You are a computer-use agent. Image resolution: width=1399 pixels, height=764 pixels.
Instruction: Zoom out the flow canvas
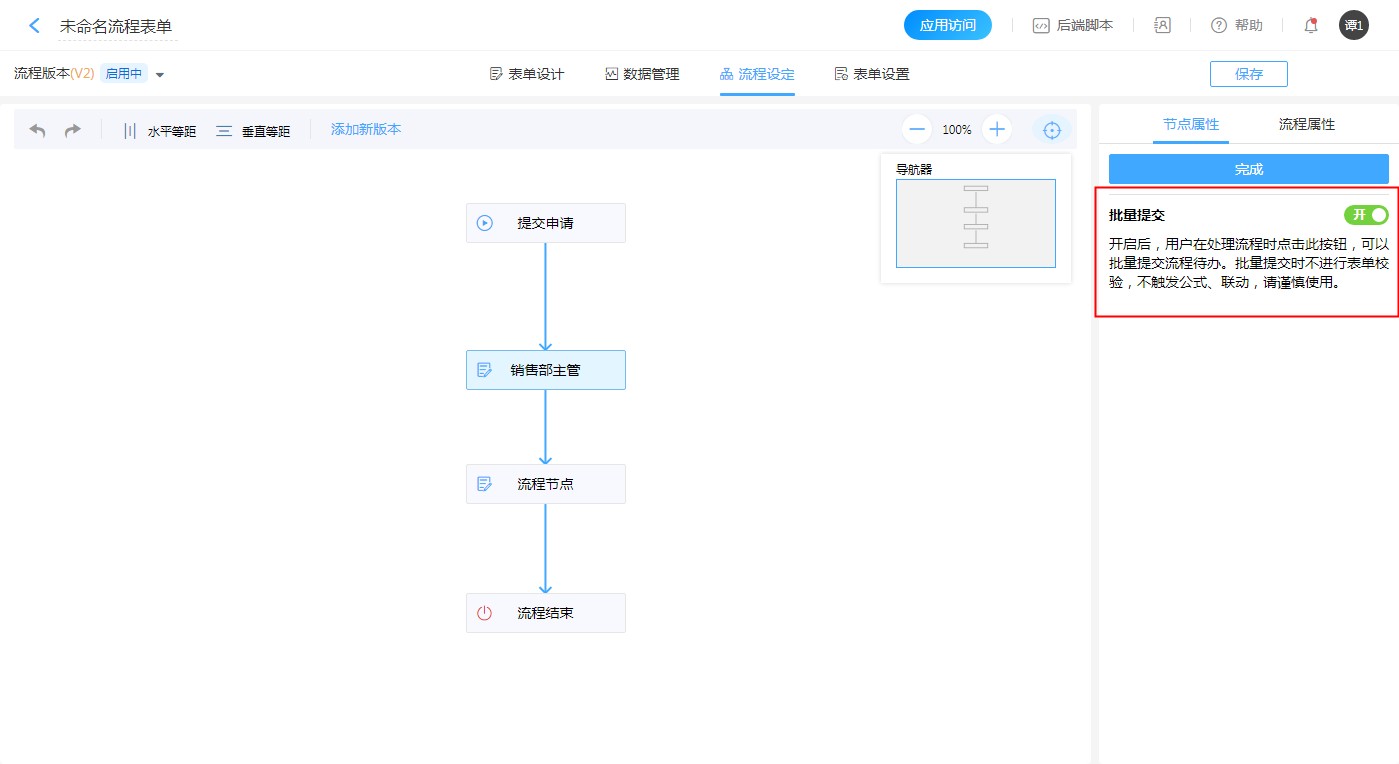pyautogui.click(x=917, y=129)
